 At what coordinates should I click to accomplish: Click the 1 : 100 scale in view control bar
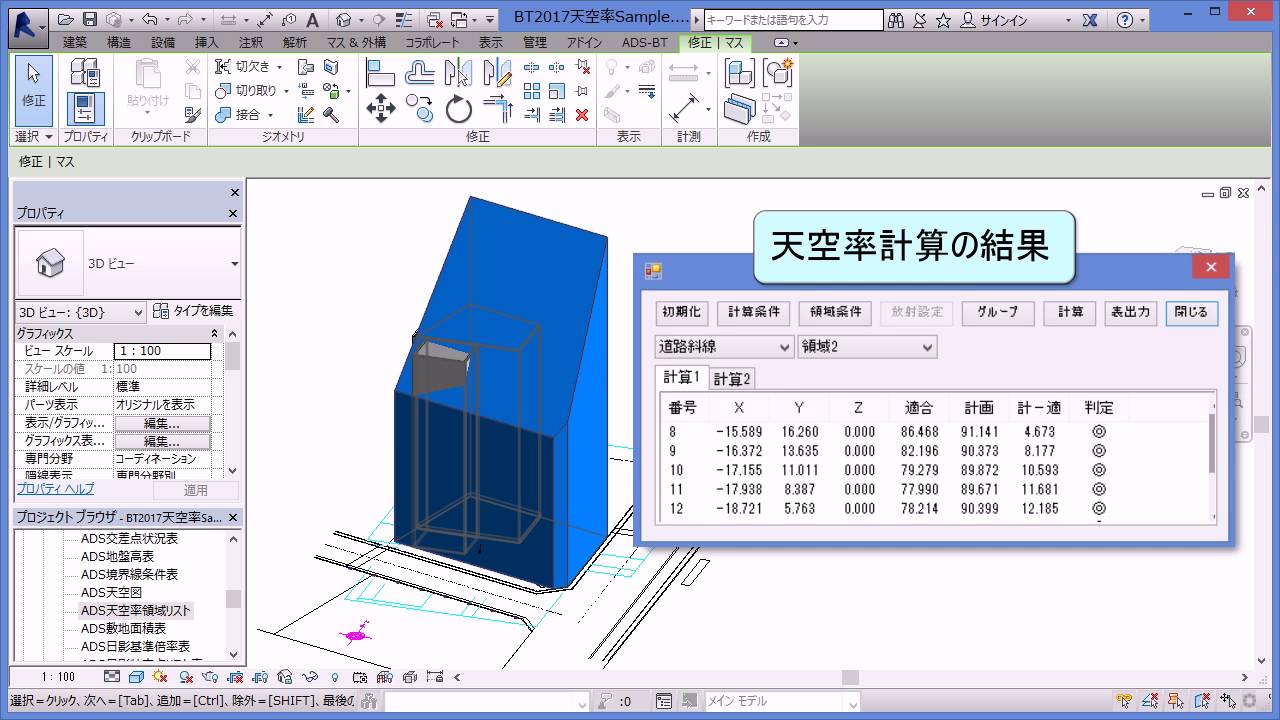point(57,677)
